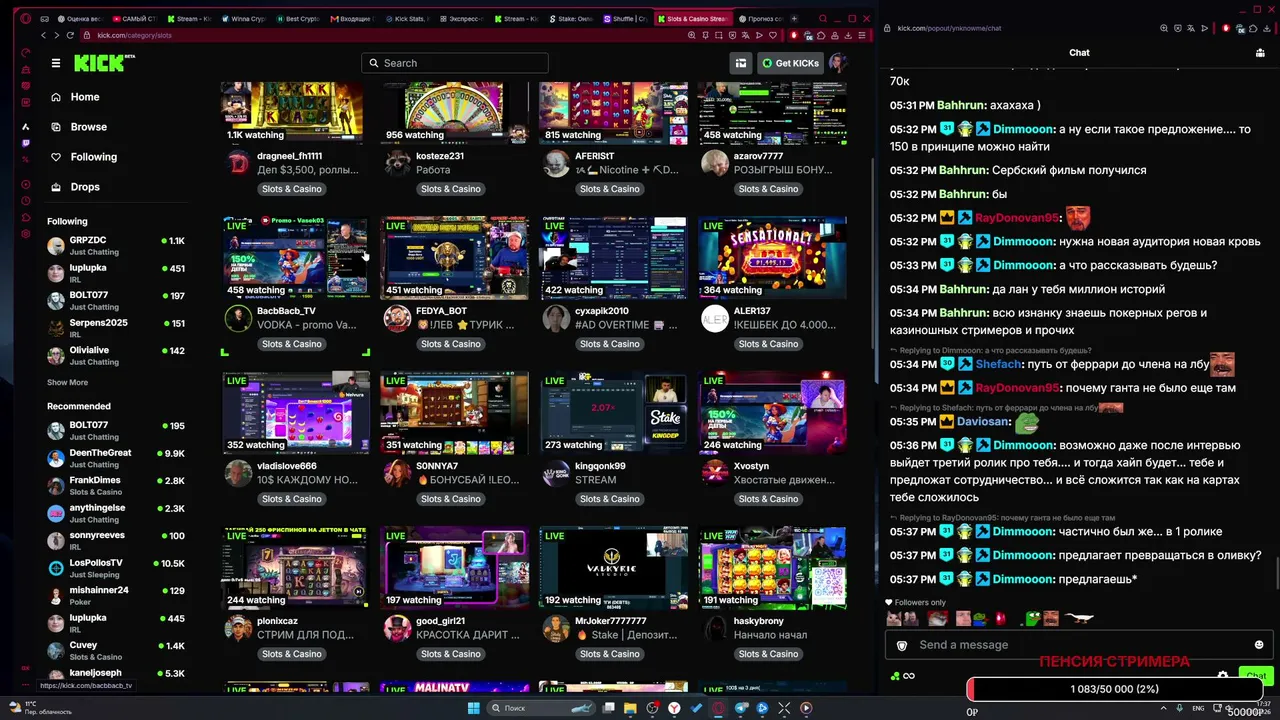Open Windows Start menu

[x=474, y=708]
